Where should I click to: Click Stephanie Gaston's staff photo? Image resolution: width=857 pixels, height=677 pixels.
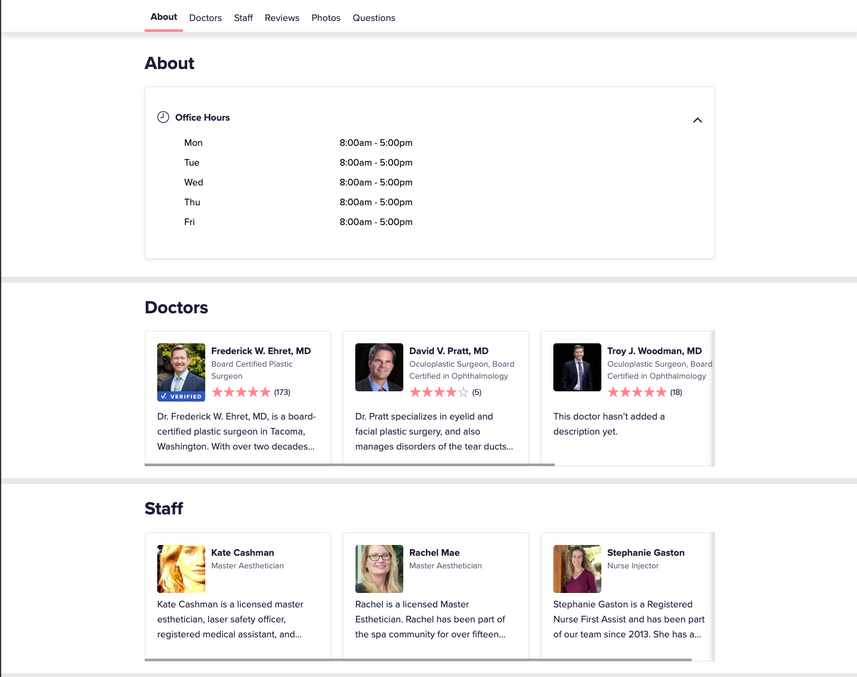click(x=577, y=569)
